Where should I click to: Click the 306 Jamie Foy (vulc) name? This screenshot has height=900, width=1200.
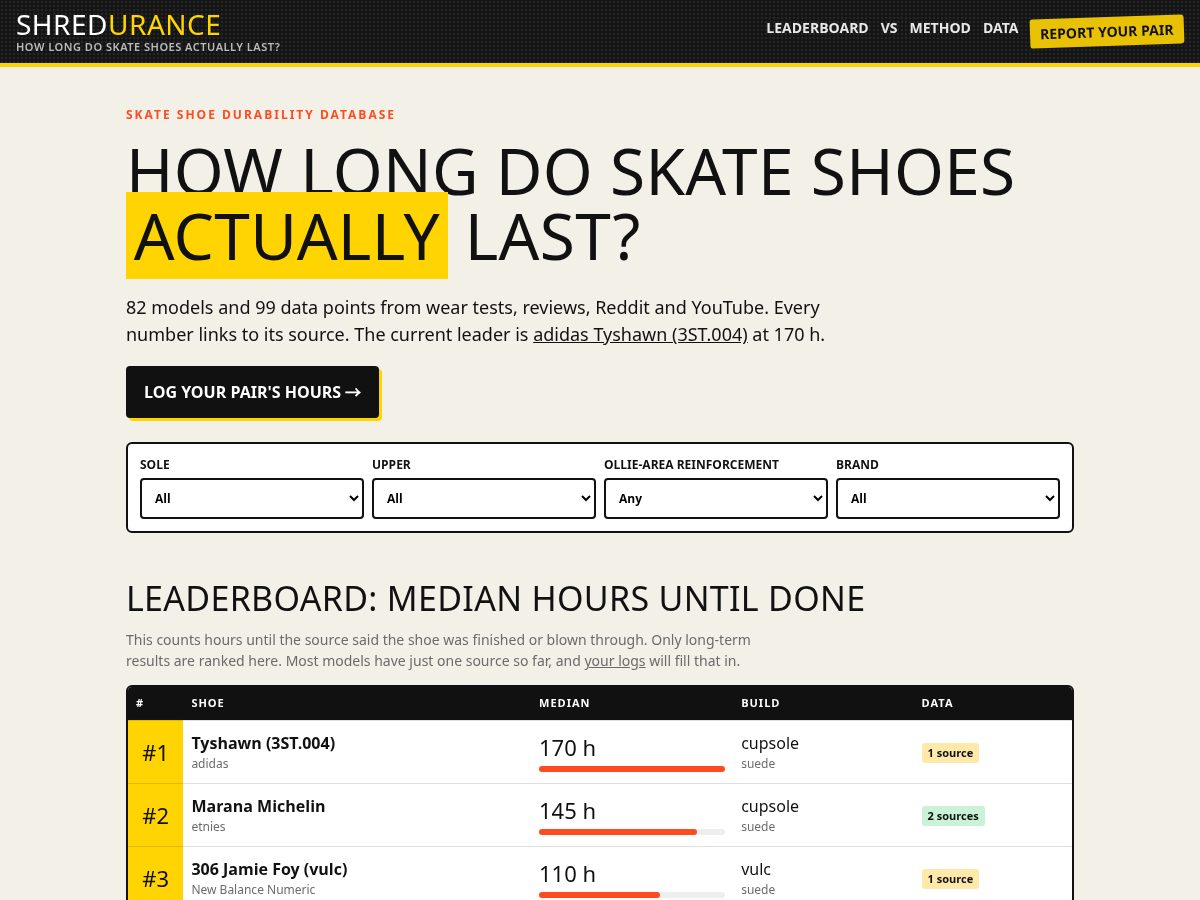[x=269, y=869]
